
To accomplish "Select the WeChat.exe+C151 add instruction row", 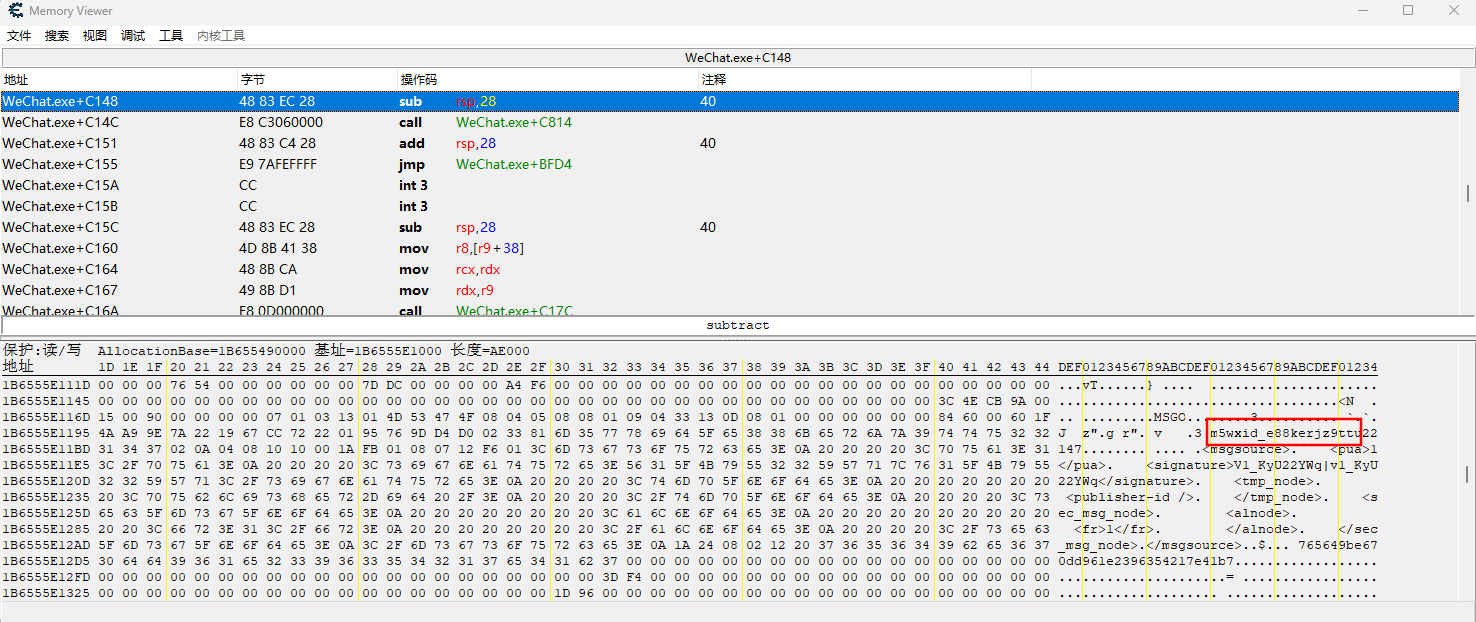I will [x=730, y=143].
